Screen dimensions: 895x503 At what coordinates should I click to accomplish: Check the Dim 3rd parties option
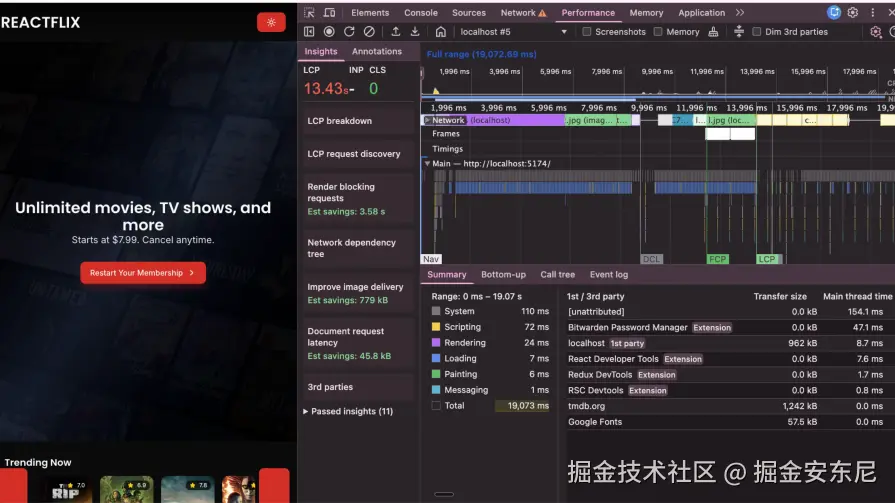pos(757,32)
